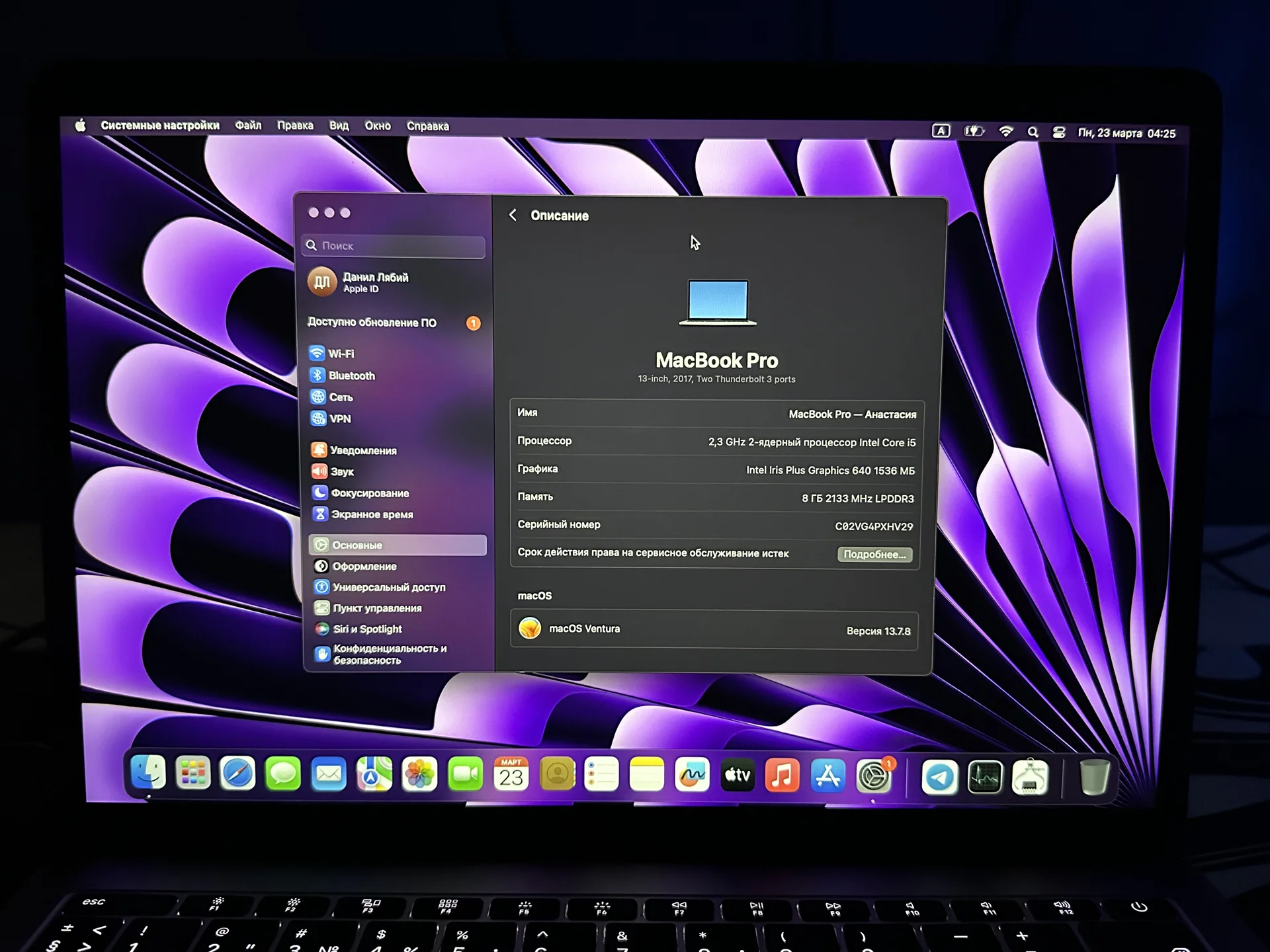
Task: Open the Вид menu
Action: tap(339, 125)
